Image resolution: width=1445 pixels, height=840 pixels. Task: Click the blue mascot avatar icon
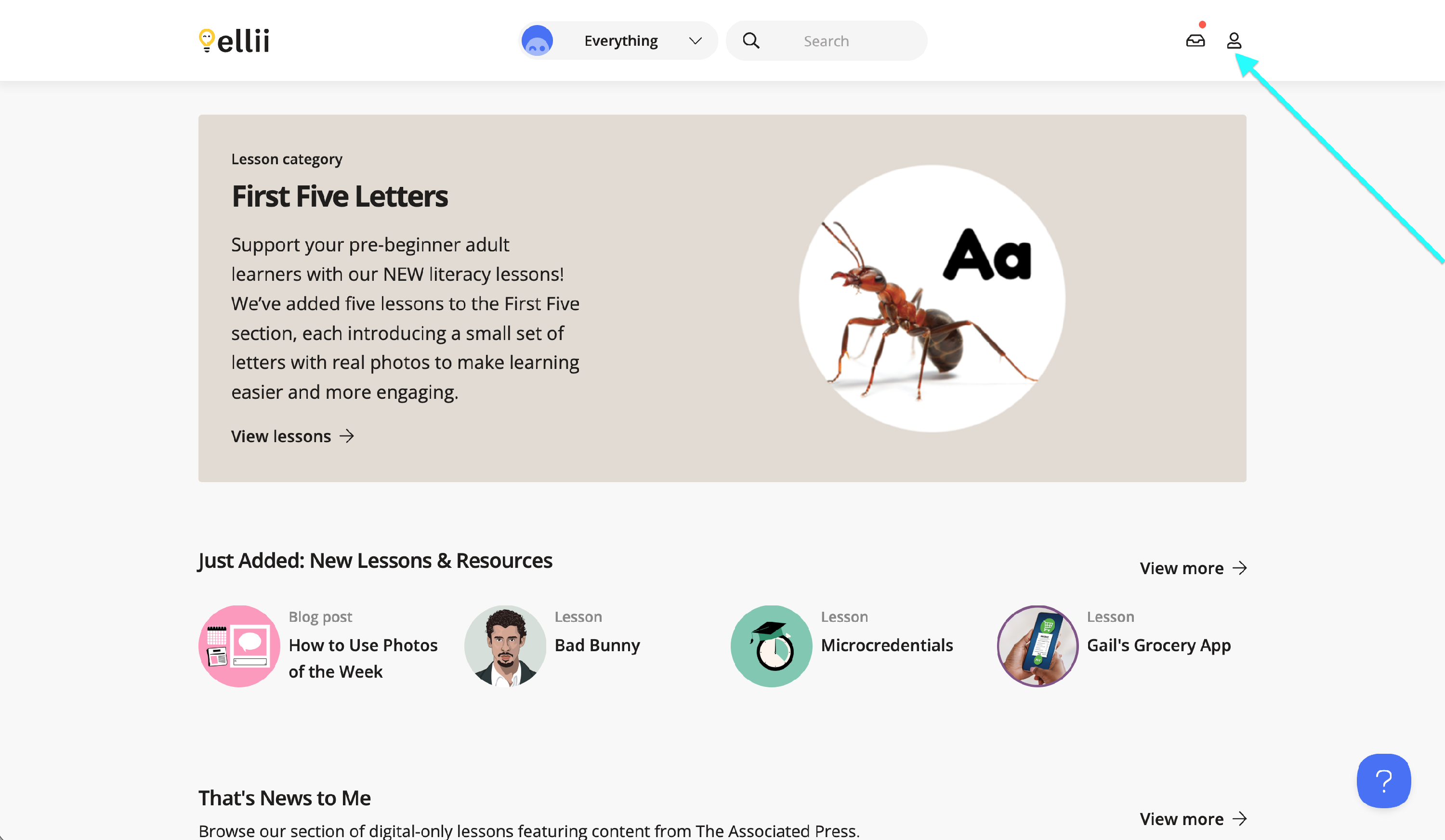coord(537,41)
